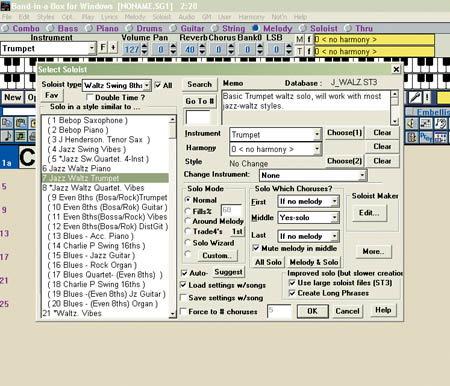Viewport: 450px width, 386px height.
Task: Open the main window Trumpet instrument dropdown
Action: pos(91,48)
